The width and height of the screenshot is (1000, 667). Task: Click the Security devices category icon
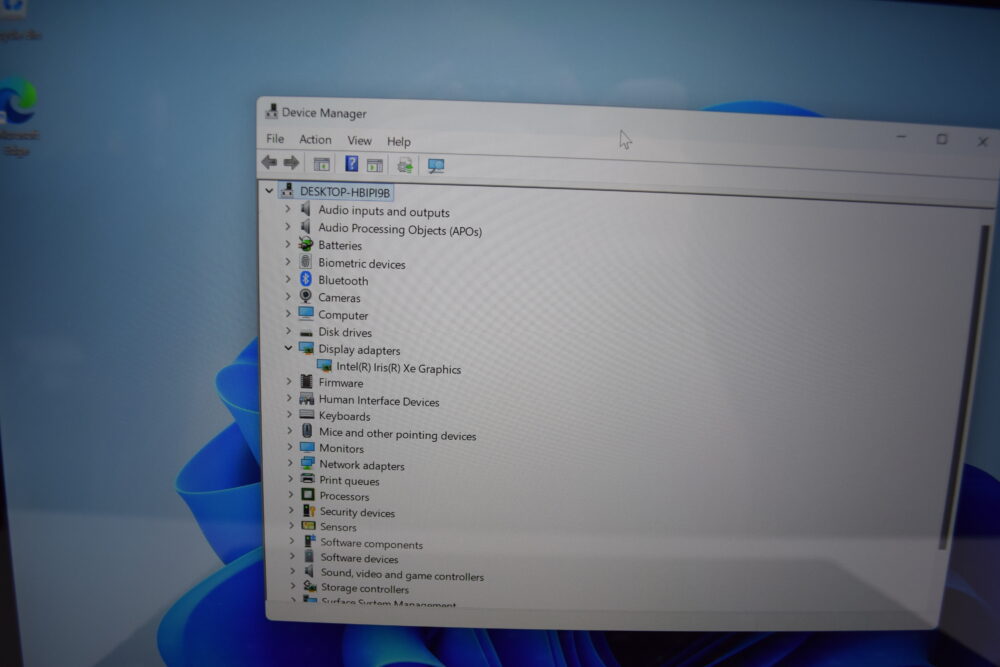(309, 510)
